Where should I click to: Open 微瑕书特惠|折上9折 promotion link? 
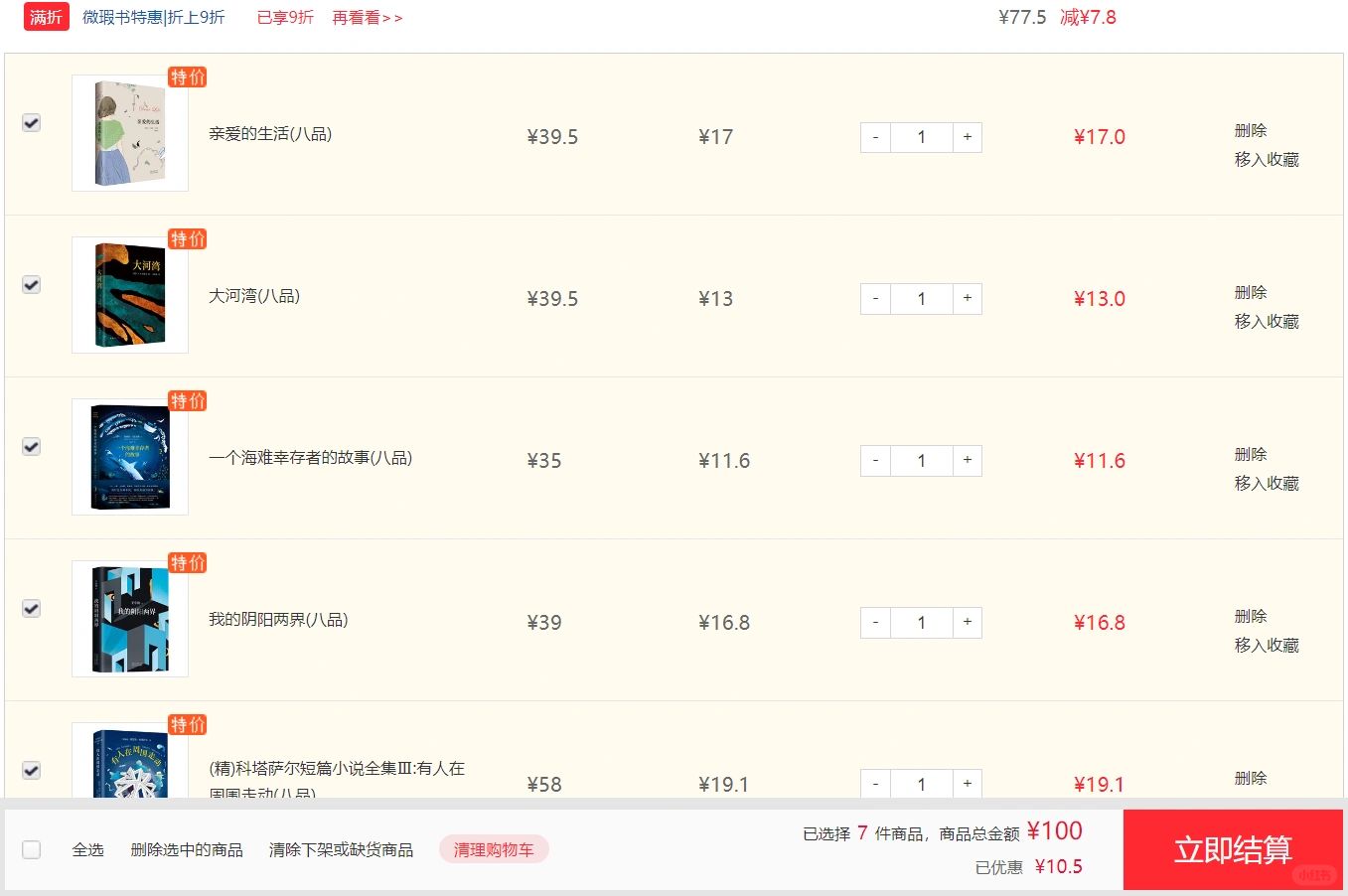click(x=154, y=18)
